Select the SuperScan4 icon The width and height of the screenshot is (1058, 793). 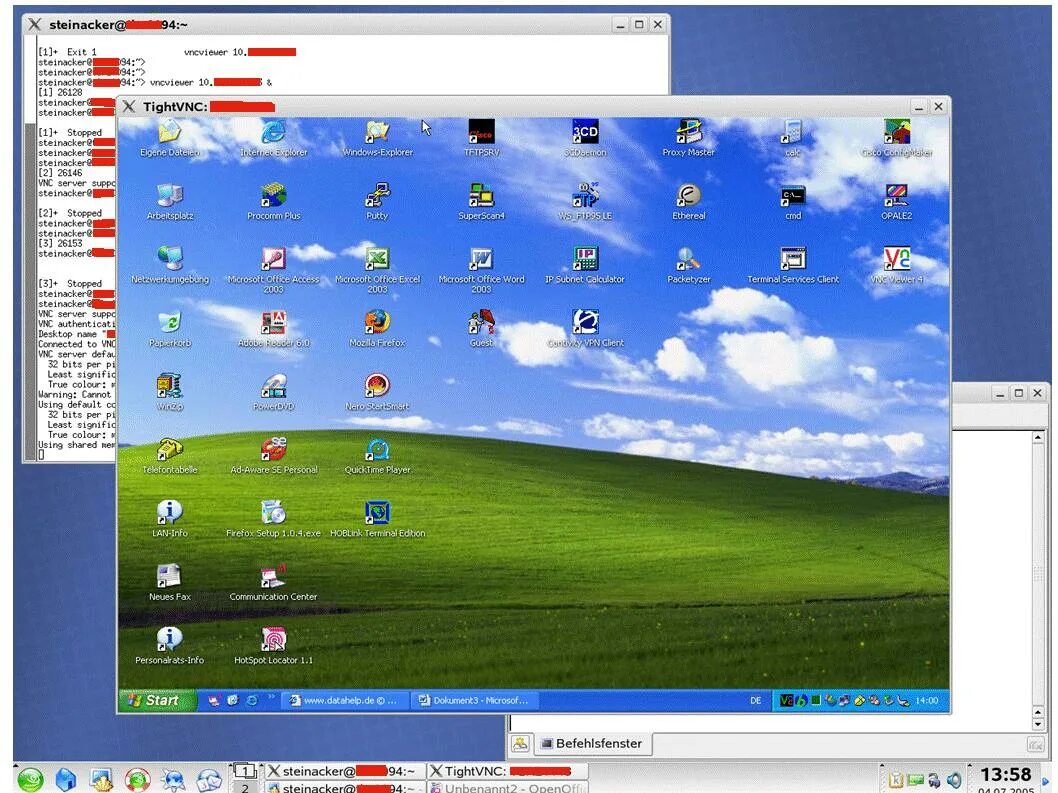481,196
